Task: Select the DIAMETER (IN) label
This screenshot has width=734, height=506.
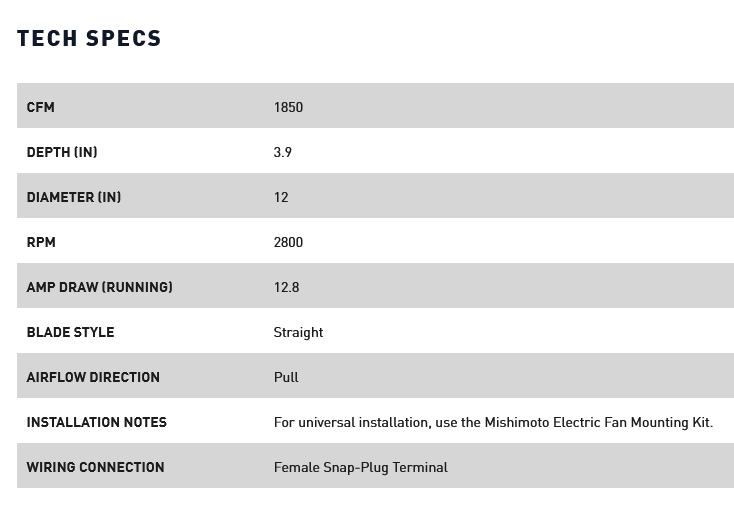Action: click(x=74, y=197)
